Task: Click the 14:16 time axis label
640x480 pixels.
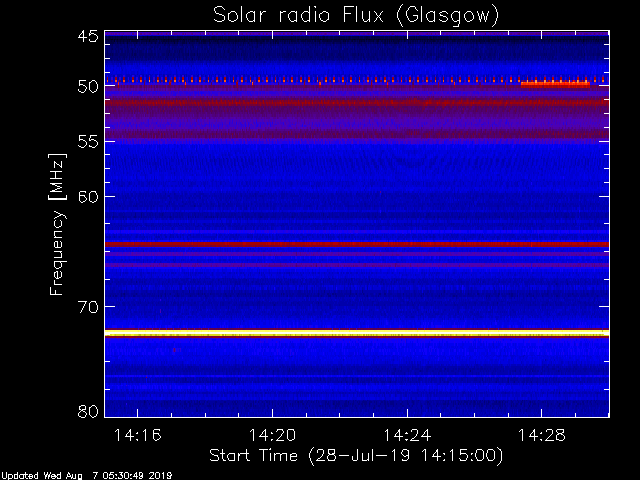Action: point(138,435)
